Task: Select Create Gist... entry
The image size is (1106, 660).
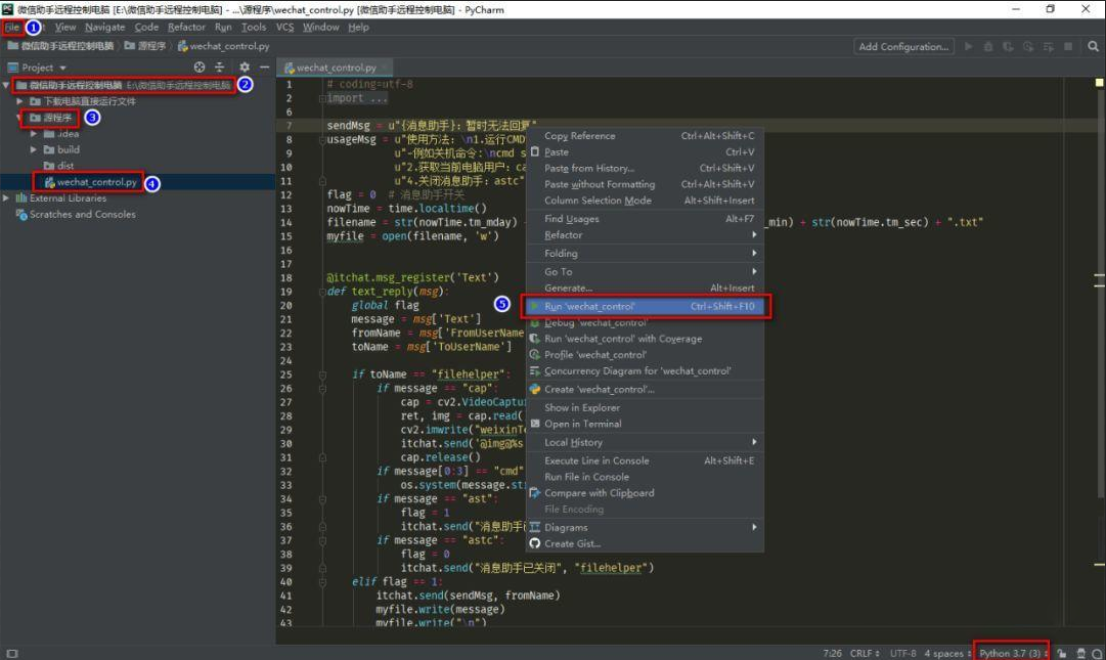Action: (x=645, y=544)
